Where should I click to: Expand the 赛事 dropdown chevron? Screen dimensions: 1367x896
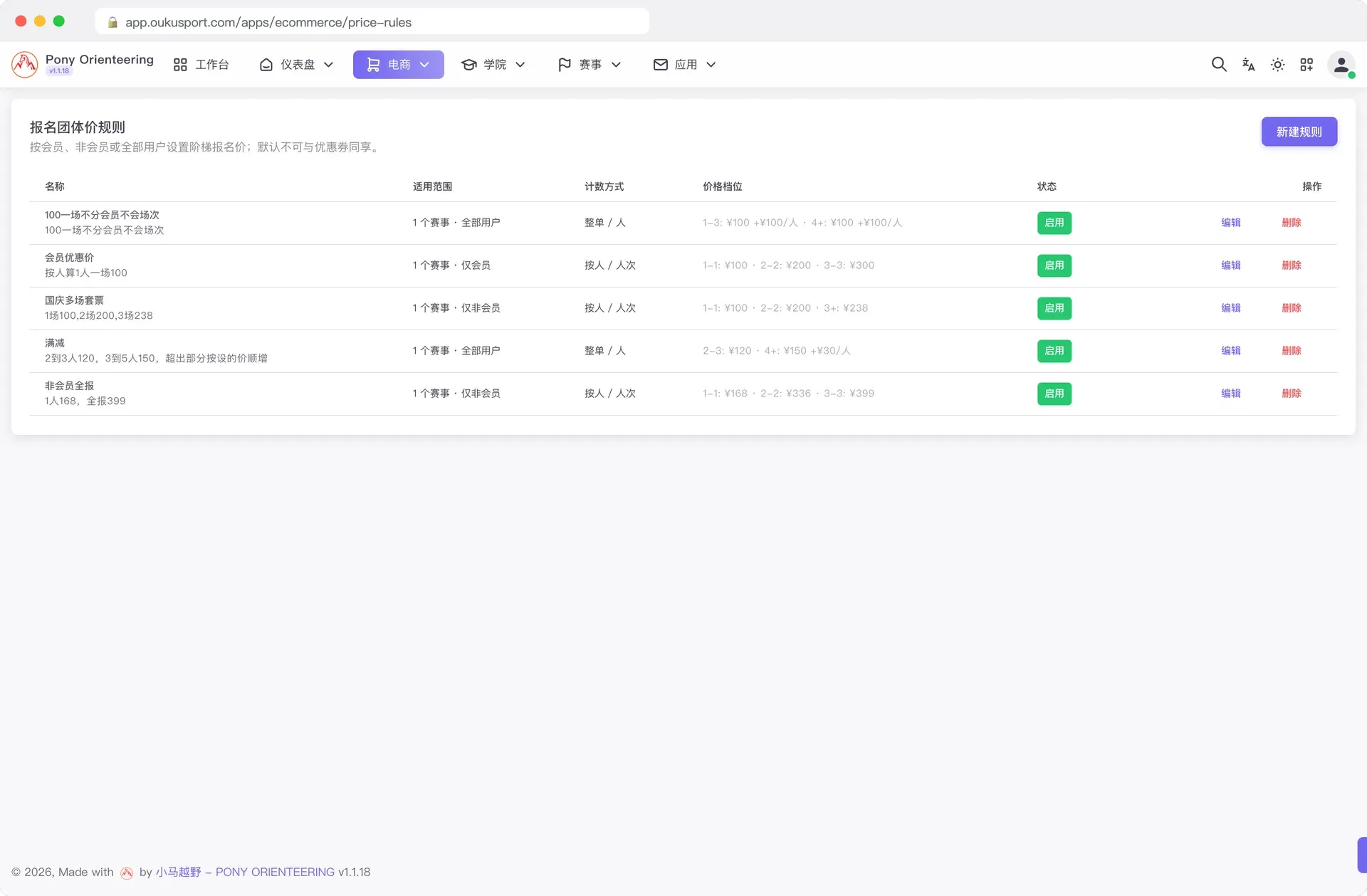[x=617, y=65]
